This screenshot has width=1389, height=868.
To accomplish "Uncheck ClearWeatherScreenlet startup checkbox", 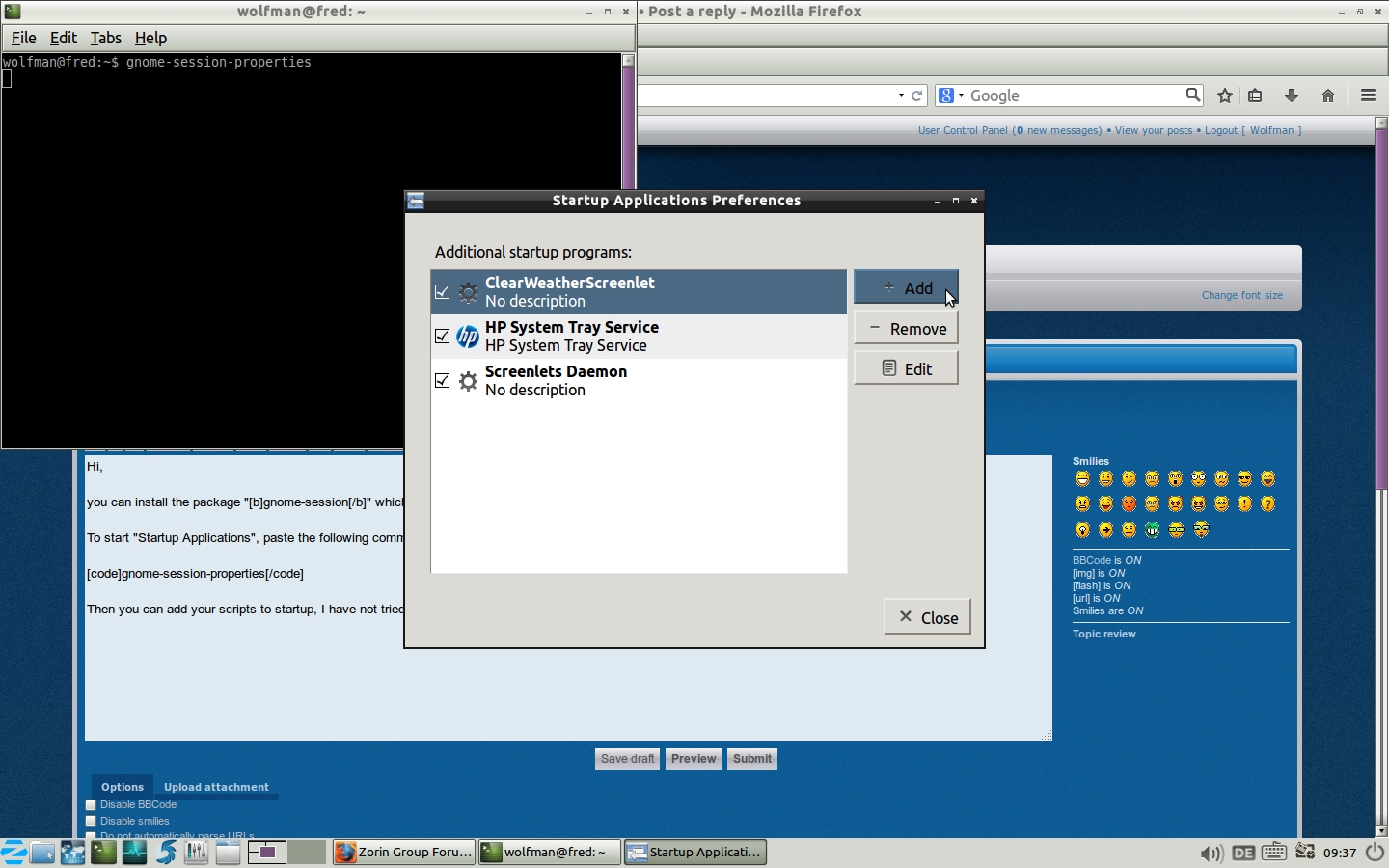I will 443,292.
